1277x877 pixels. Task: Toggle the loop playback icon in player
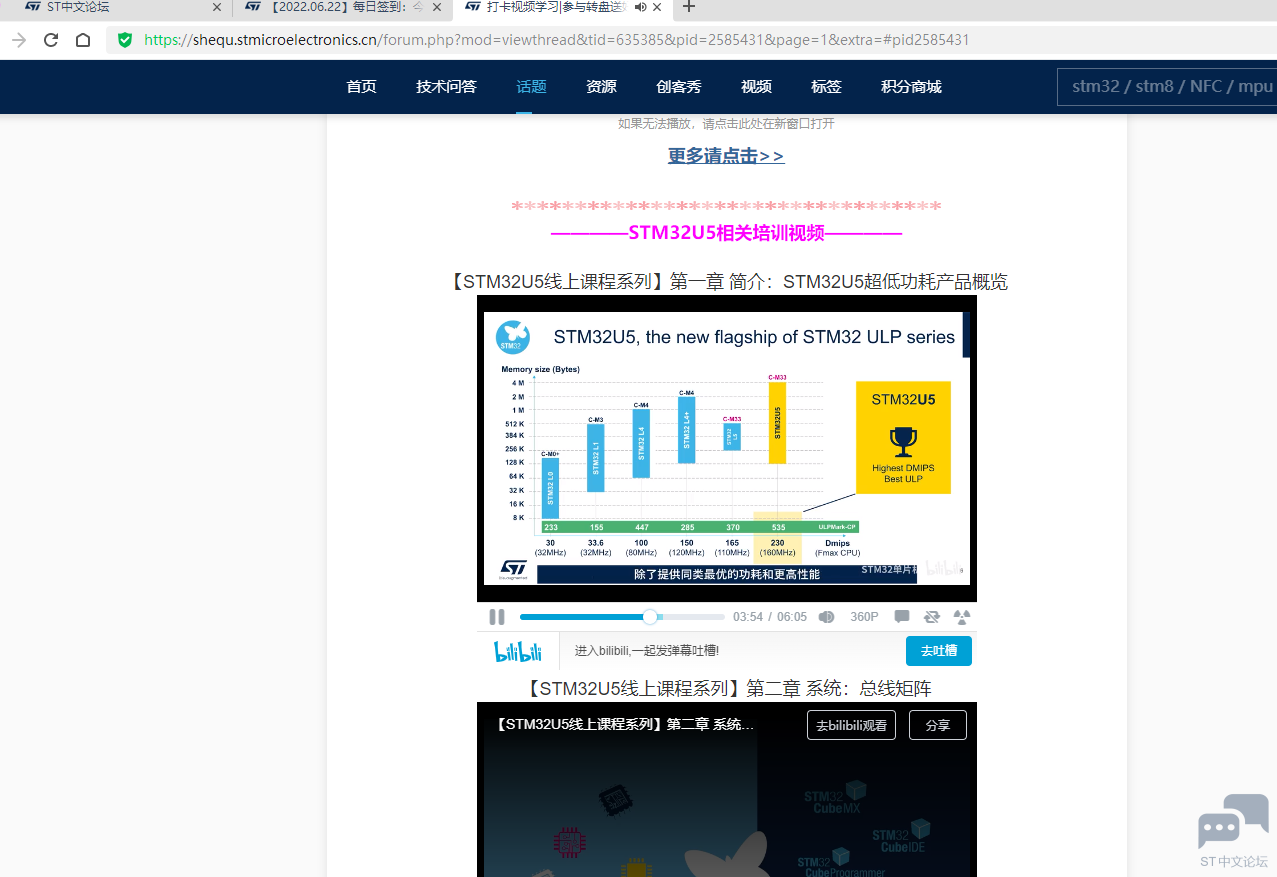point(932,617)
